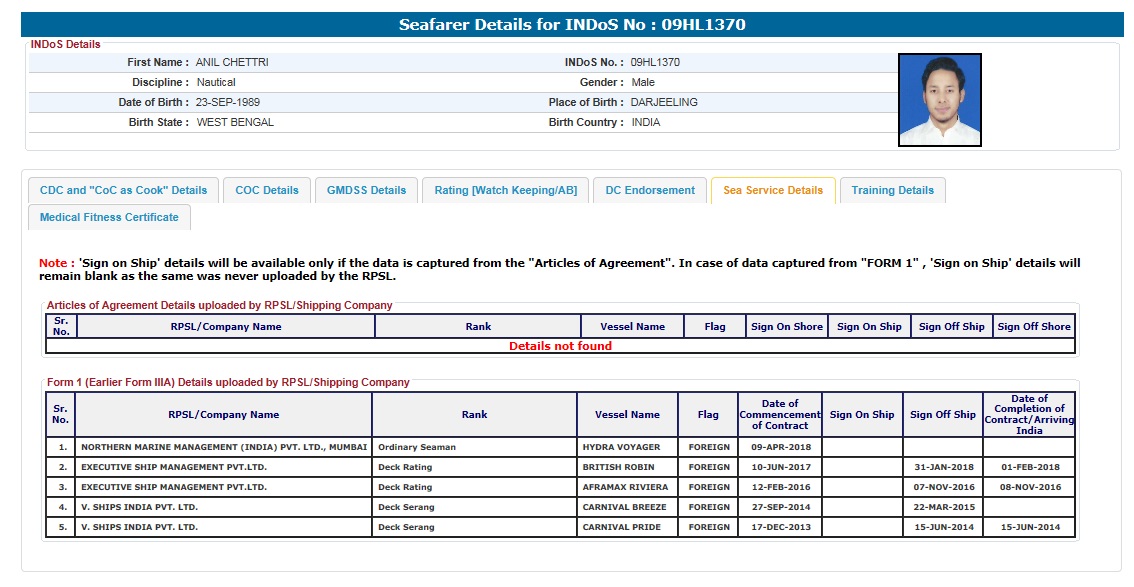Switch to Medical Fitness Certificate tab
Screen dimensions: 1134x587
[109, 217]
